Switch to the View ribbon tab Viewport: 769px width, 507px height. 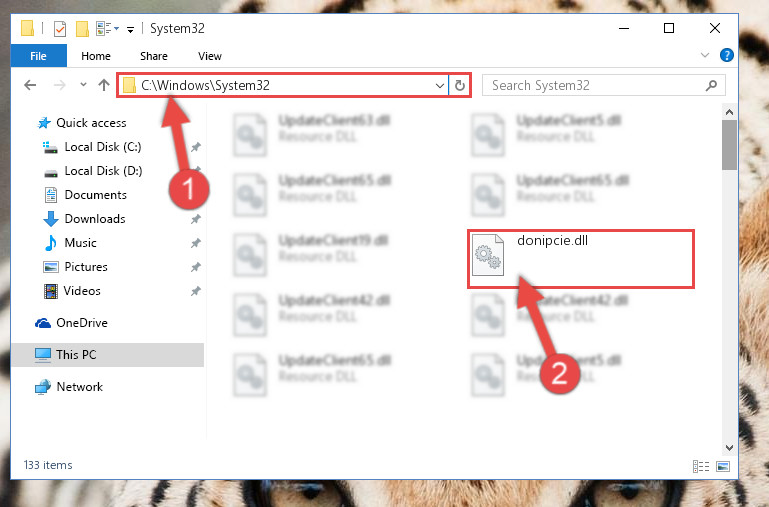click(210, 56)
